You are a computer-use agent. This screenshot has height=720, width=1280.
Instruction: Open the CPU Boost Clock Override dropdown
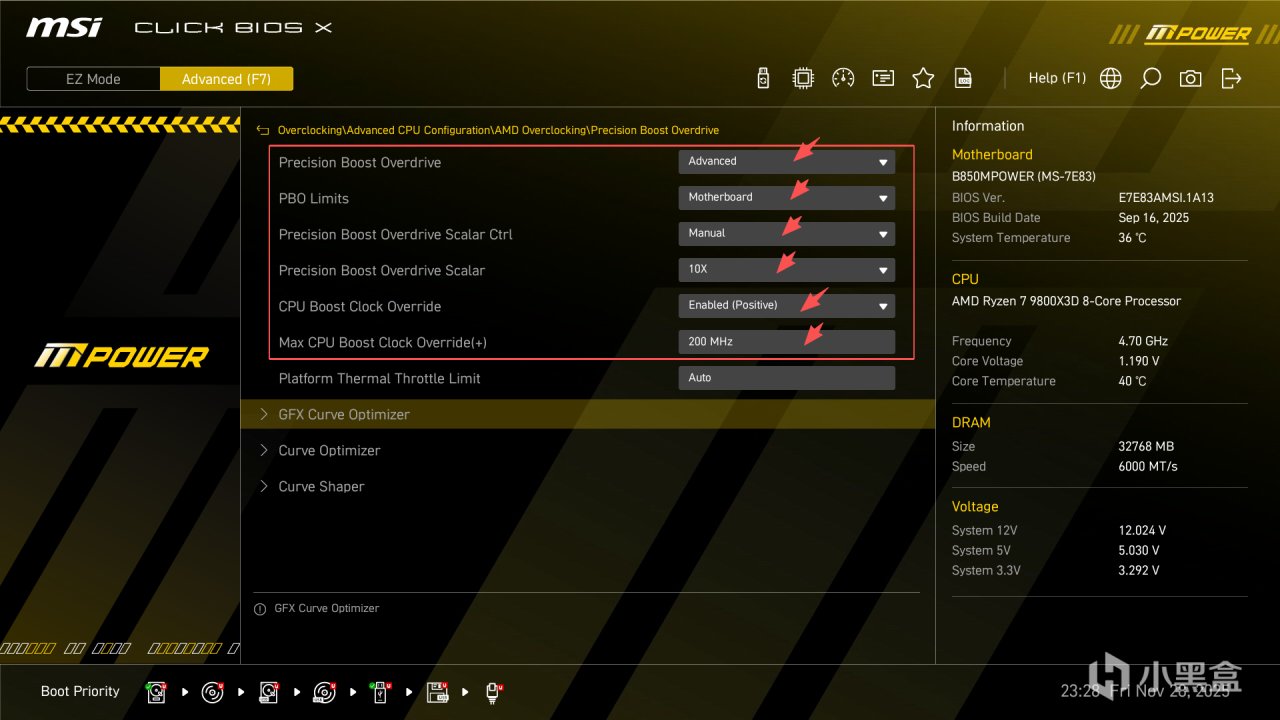pos(786,305)
